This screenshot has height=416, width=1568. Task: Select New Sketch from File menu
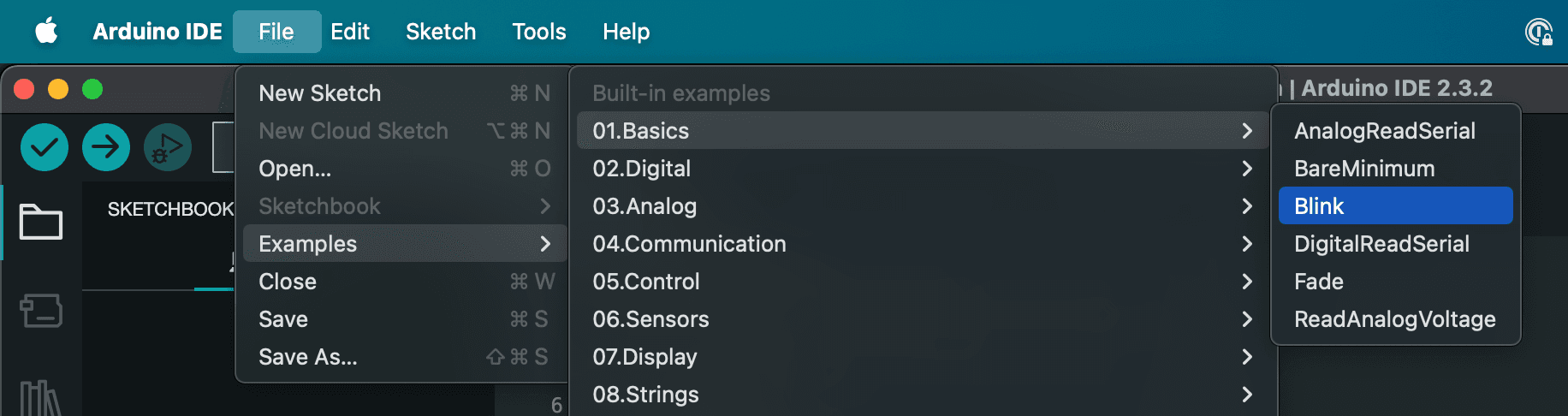pos(405,93)
